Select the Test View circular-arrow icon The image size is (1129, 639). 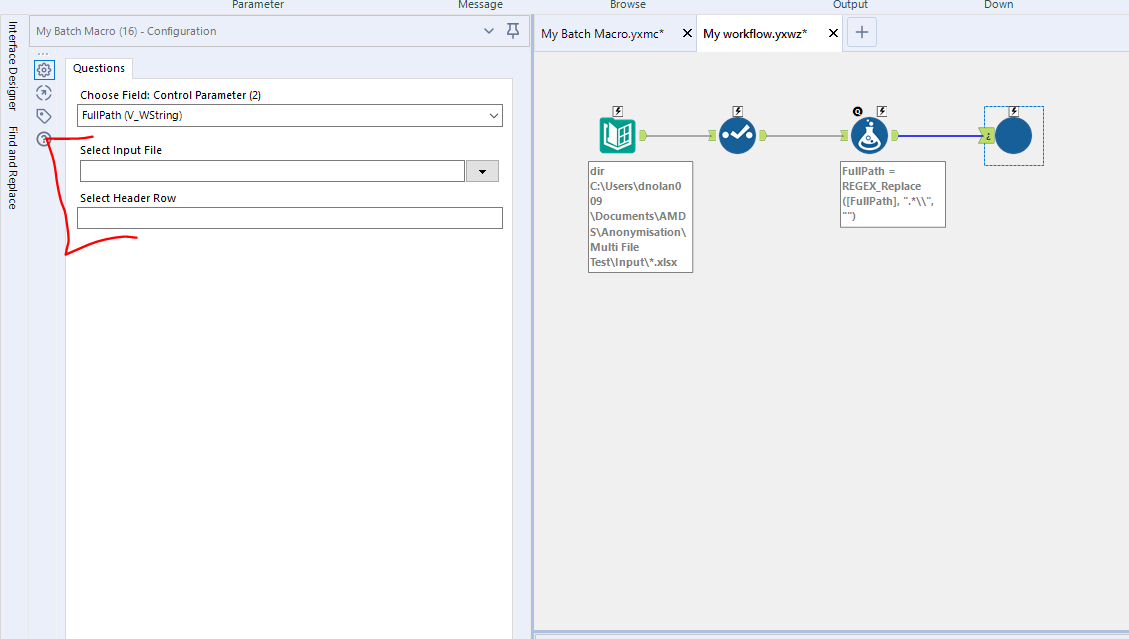point(44,92)
